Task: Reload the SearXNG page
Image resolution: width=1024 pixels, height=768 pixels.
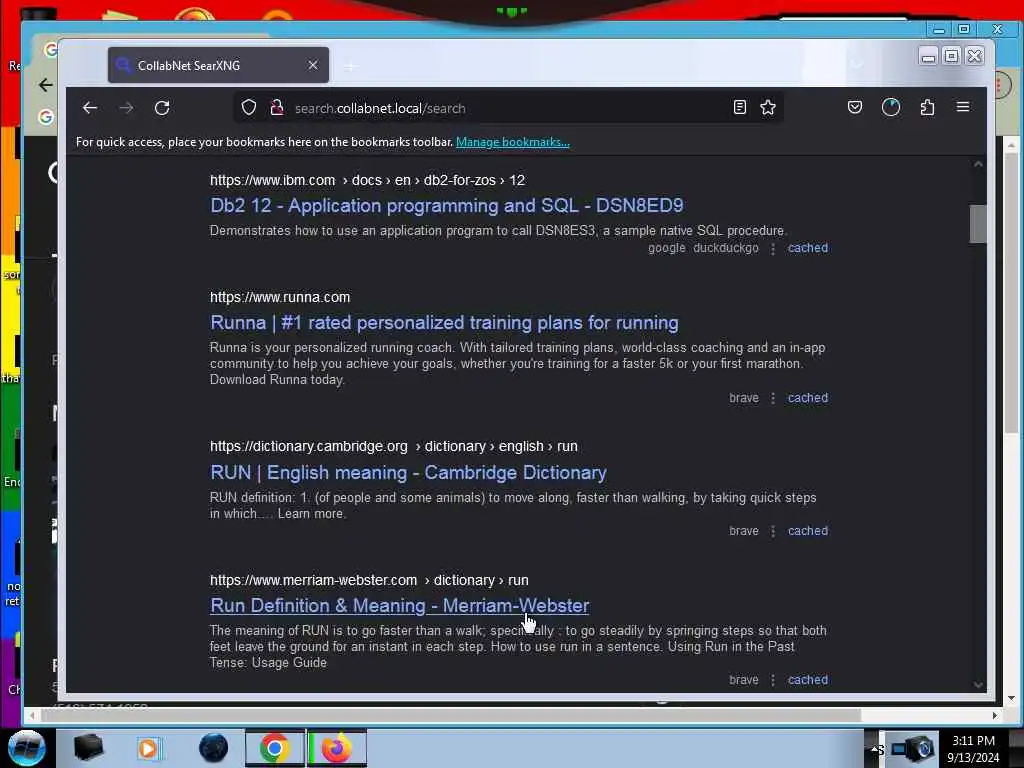Action: pyautogui.click(x=162, y=108)
